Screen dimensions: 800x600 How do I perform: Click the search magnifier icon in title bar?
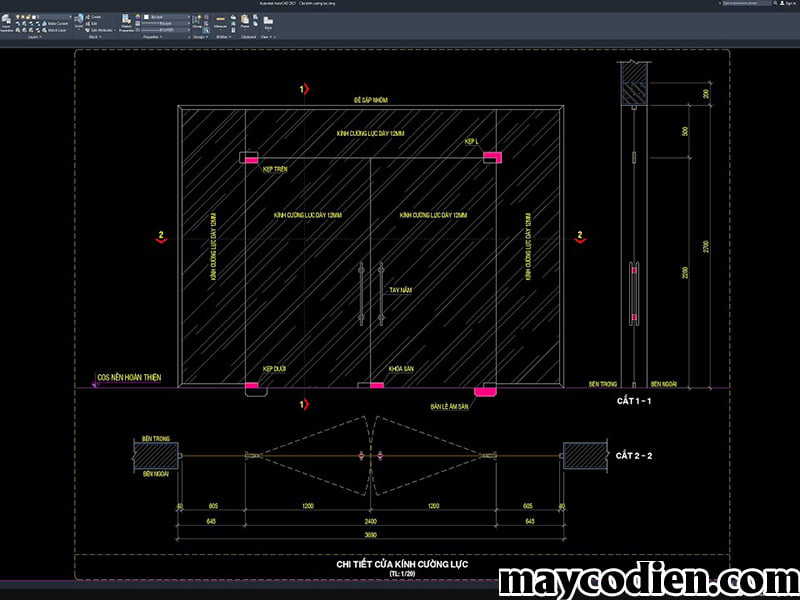[776, 3]
